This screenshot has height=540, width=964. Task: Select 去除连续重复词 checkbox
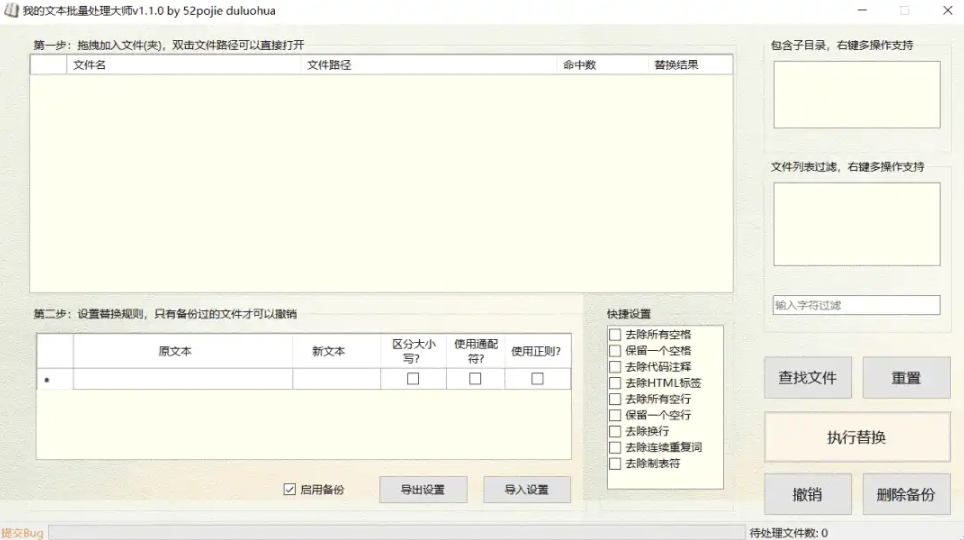click(615, 447)
